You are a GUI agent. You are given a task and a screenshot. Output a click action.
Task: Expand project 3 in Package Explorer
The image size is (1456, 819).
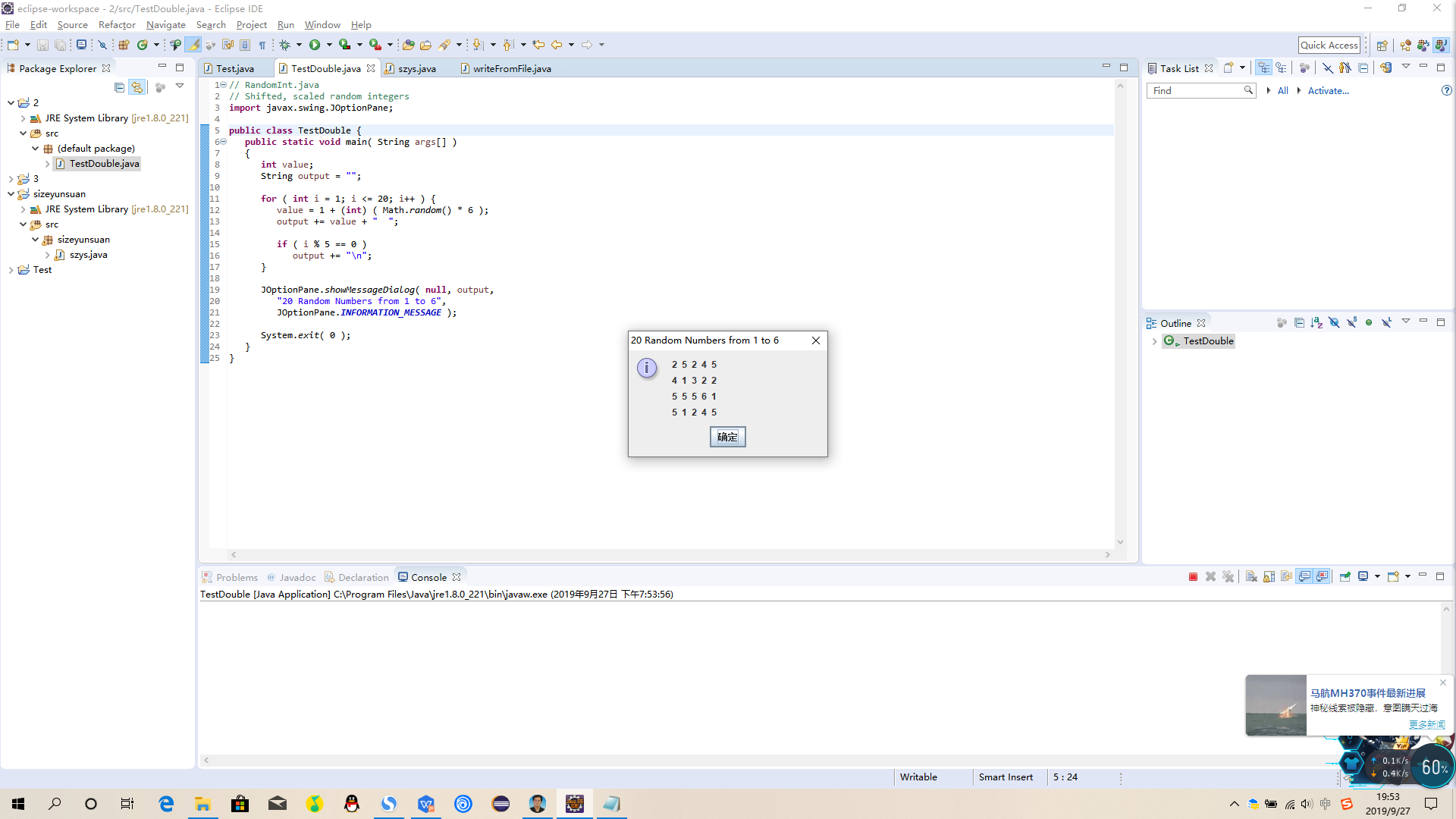11,179
